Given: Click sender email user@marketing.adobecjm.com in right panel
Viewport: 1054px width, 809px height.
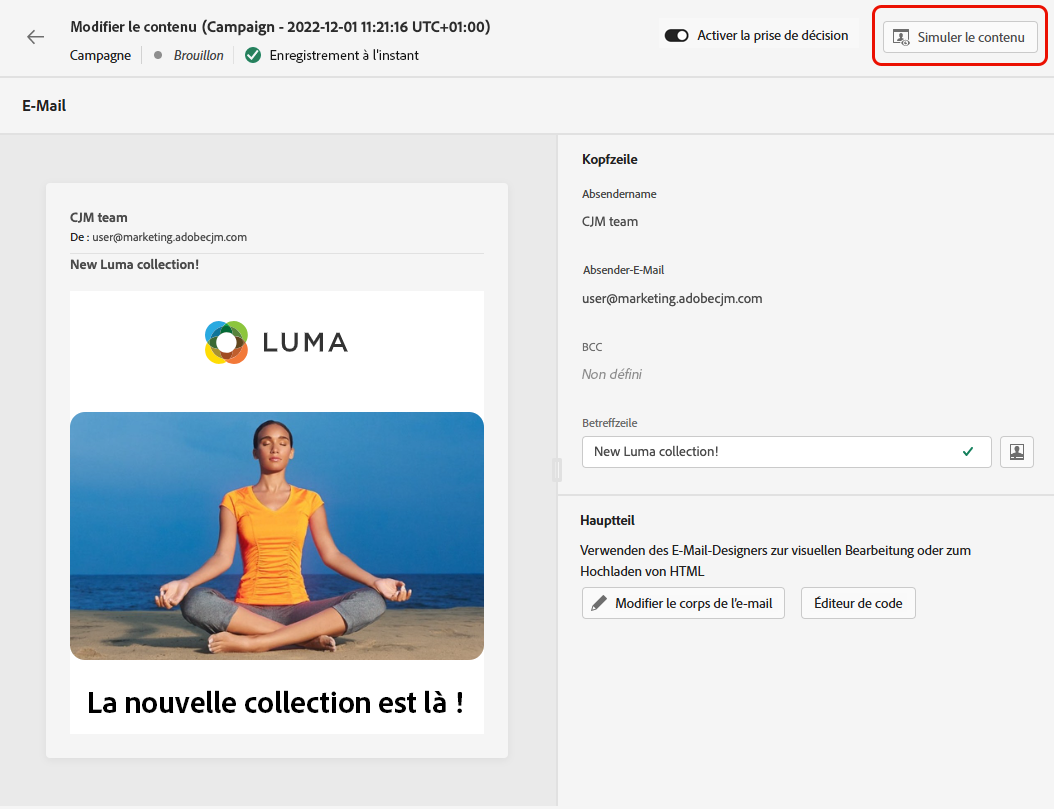Looking at the screenshot, I should coord(672,298).
